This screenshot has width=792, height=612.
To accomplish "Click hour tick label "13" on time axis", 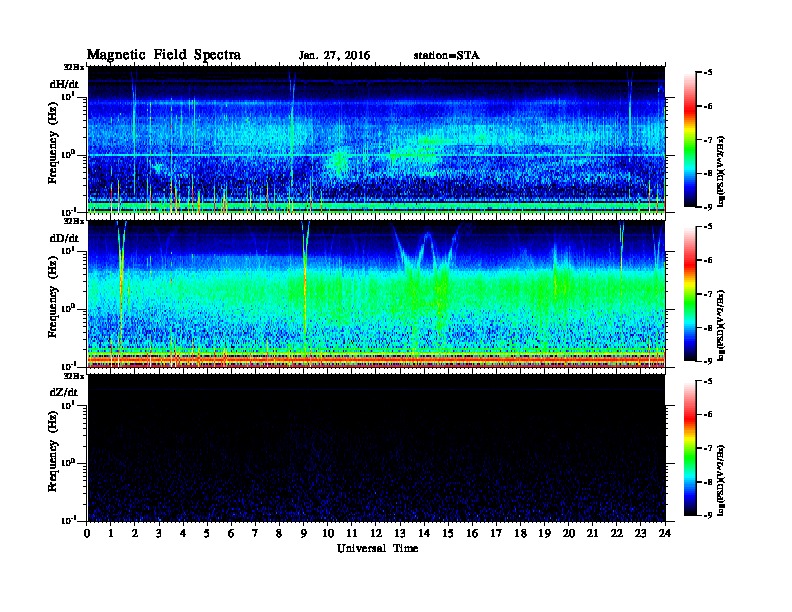I will (400, 534).
